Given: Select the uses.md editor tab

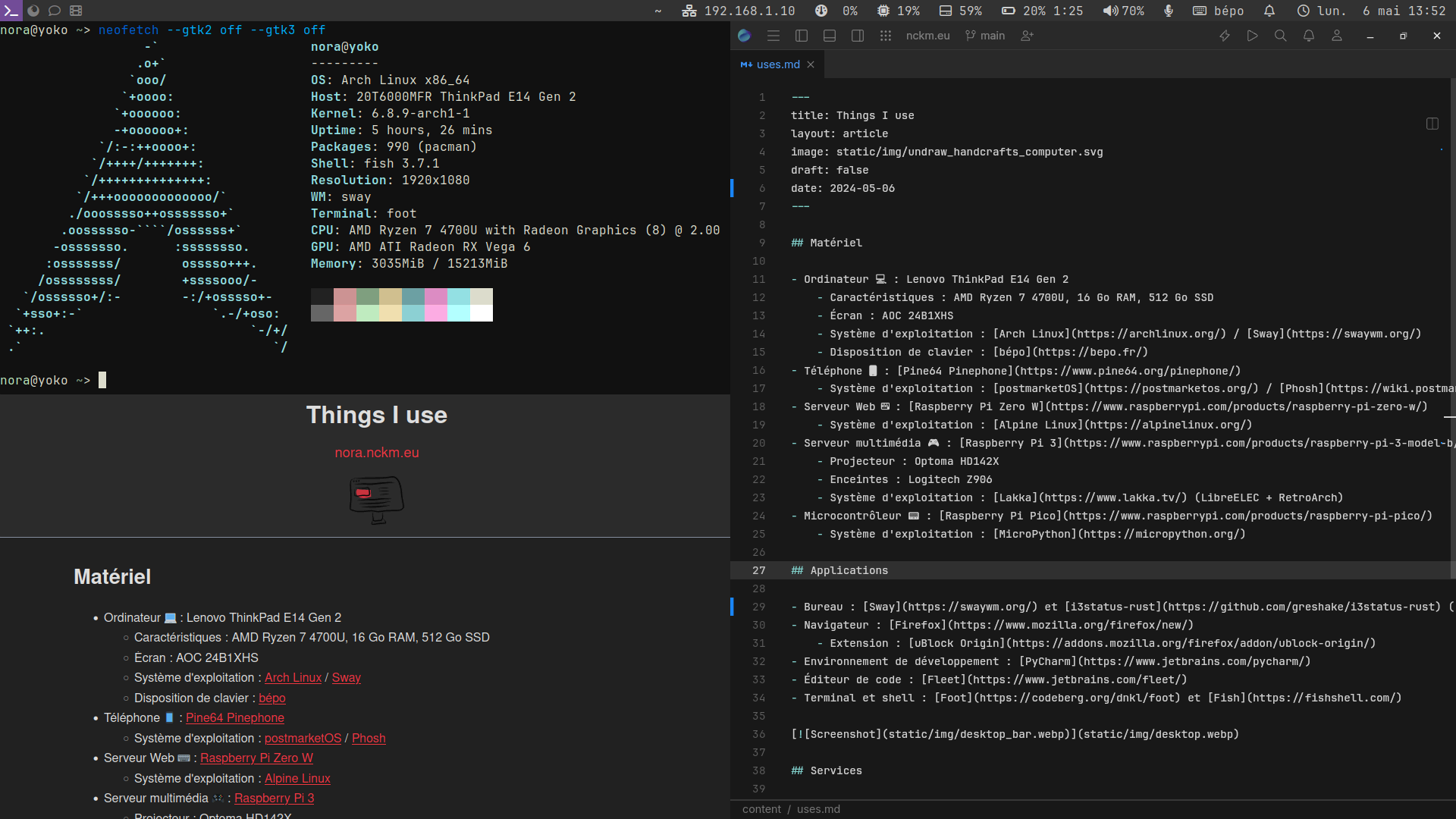Looking at the screenshot, I should (x=777, y=64).
